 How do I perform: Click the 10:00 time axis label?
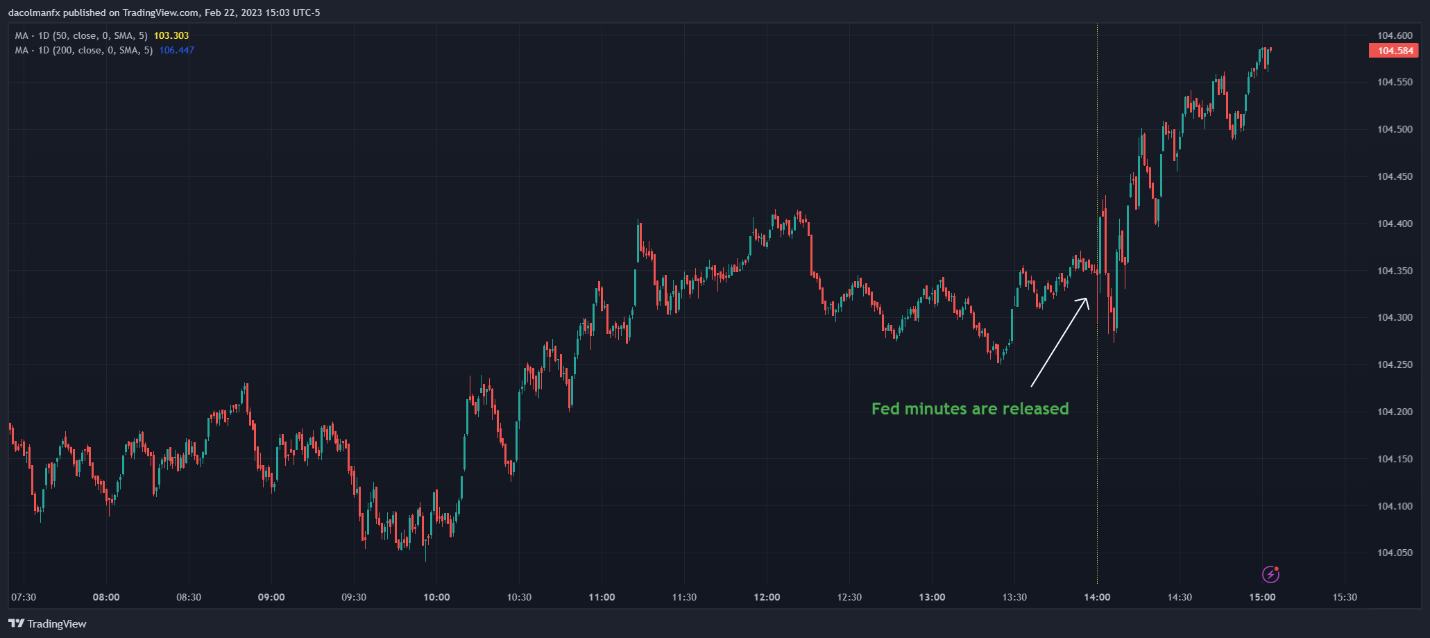point(437,597)
